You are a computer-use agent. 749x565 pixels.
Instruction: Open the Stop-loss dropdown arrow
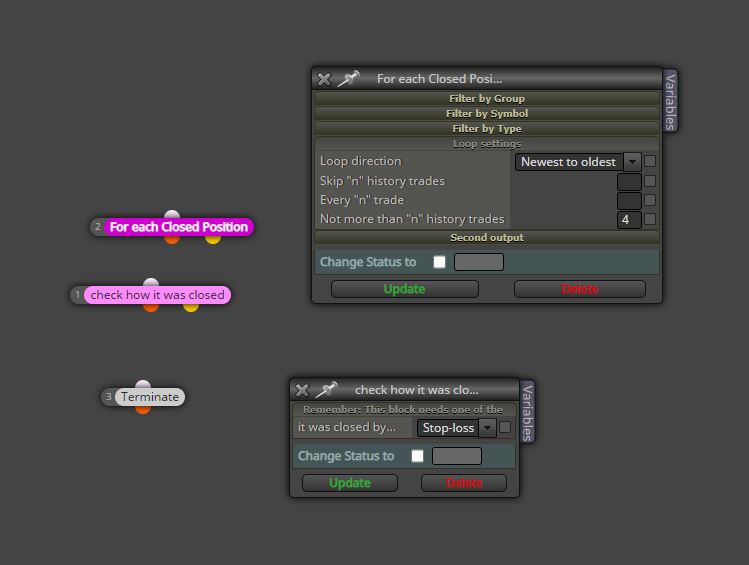pos(487,427)
